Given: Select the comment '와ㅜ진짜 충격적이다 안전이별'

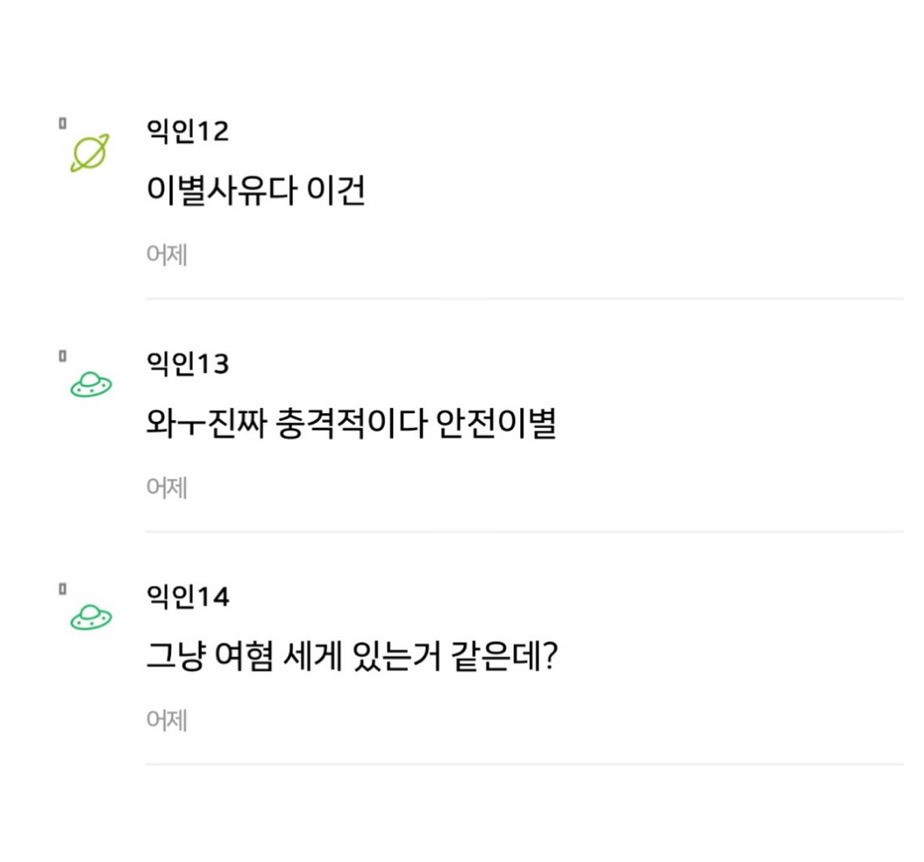Looking at the screenshot, I should [x=350, y=424].
